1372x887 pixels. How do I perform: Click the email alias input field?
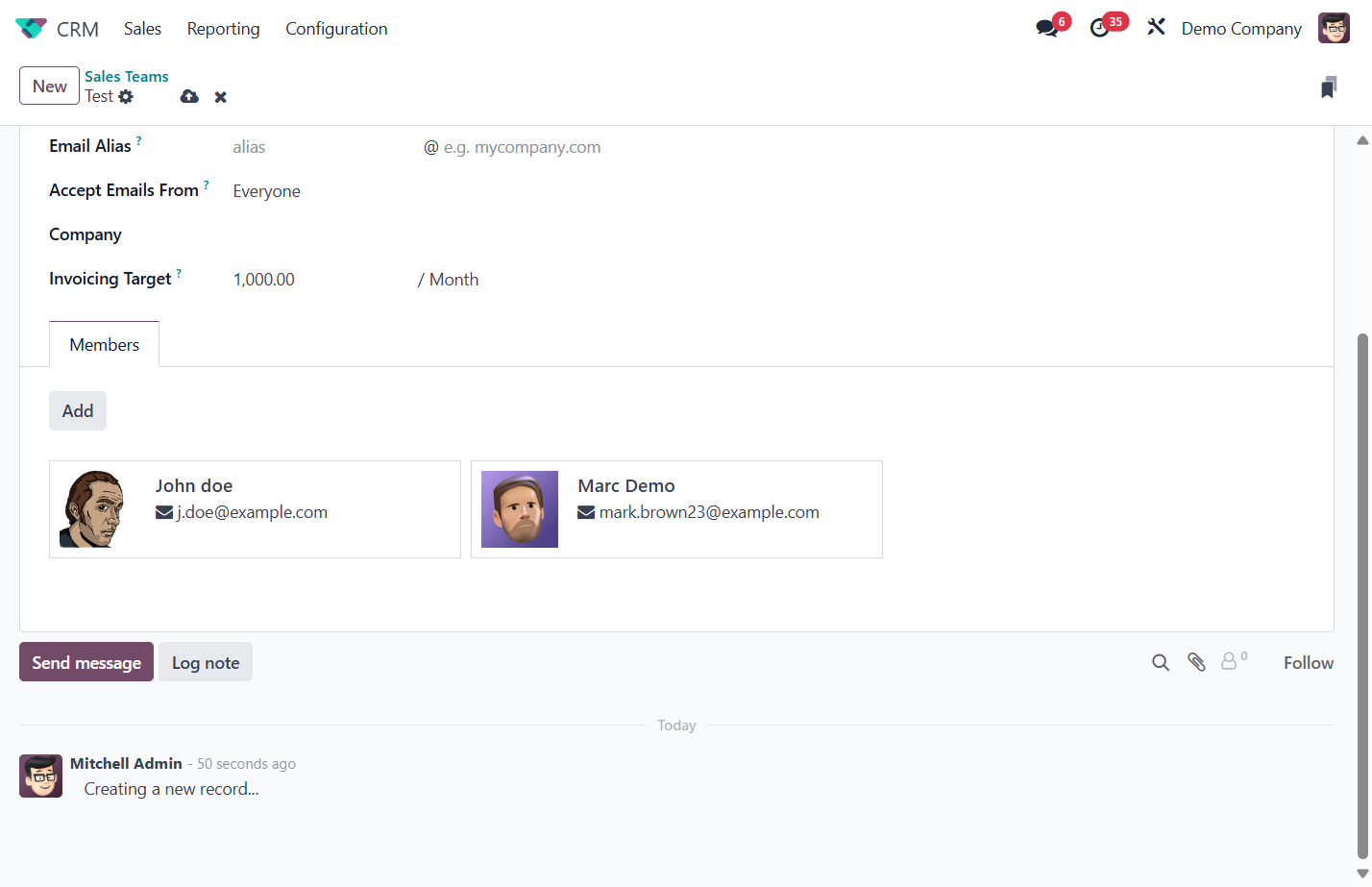coord(322,147)
